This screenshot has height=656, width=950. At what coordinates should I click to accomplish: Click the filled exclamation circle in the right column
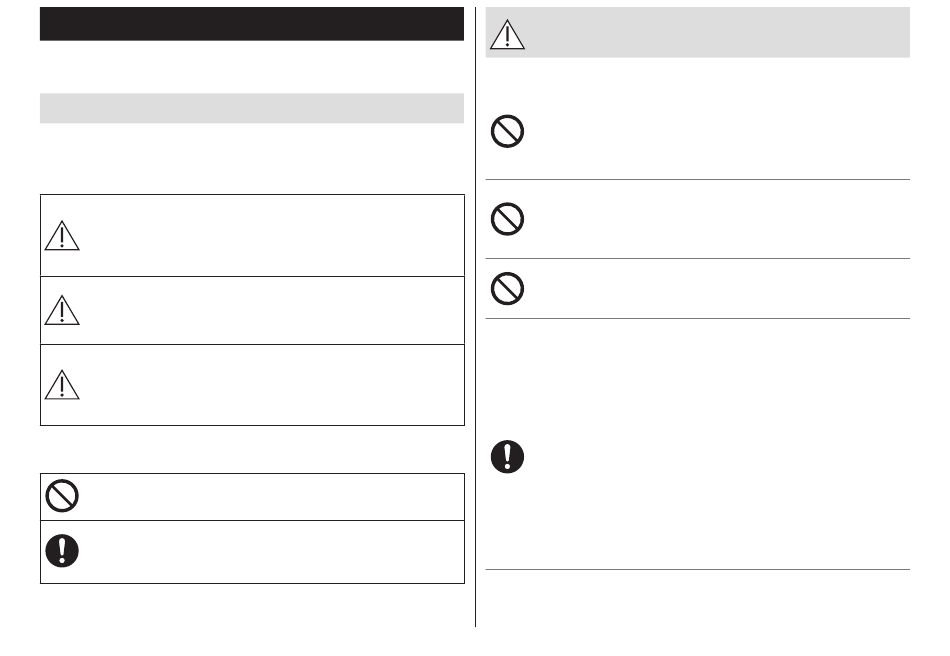click(x=507, y=457)
